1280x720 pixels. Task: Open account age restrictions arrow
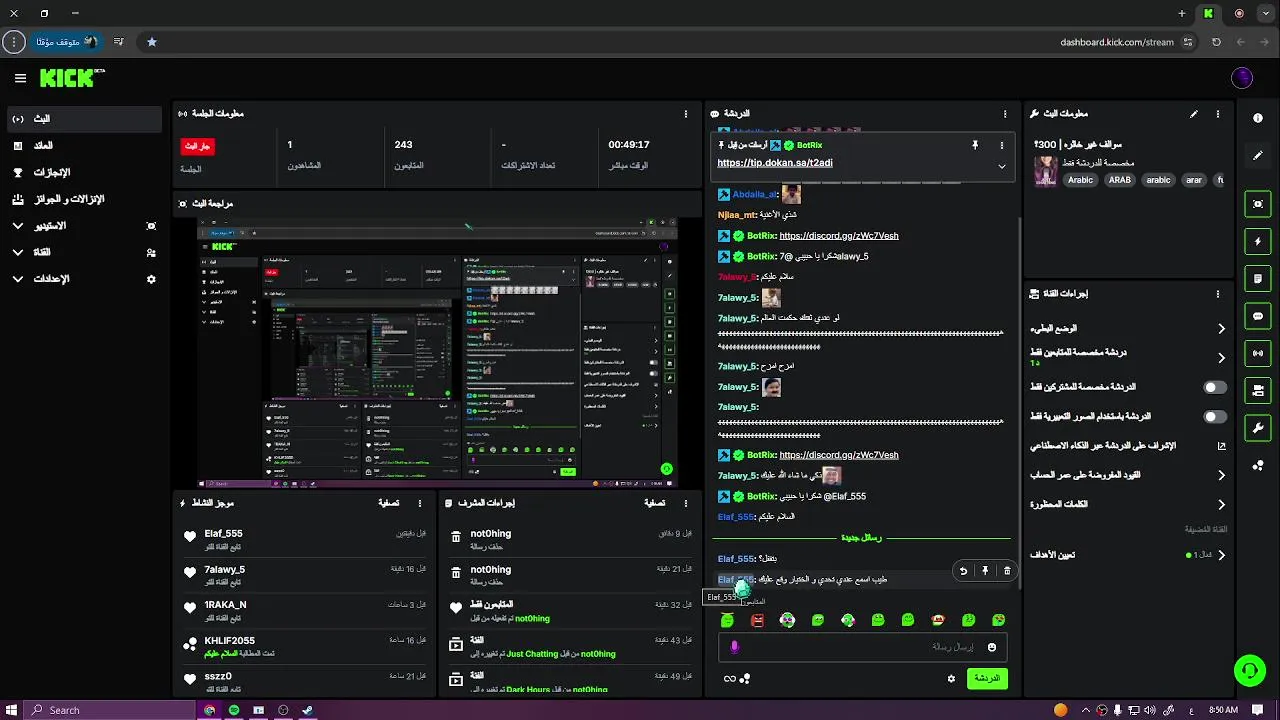click(1221, 475)
